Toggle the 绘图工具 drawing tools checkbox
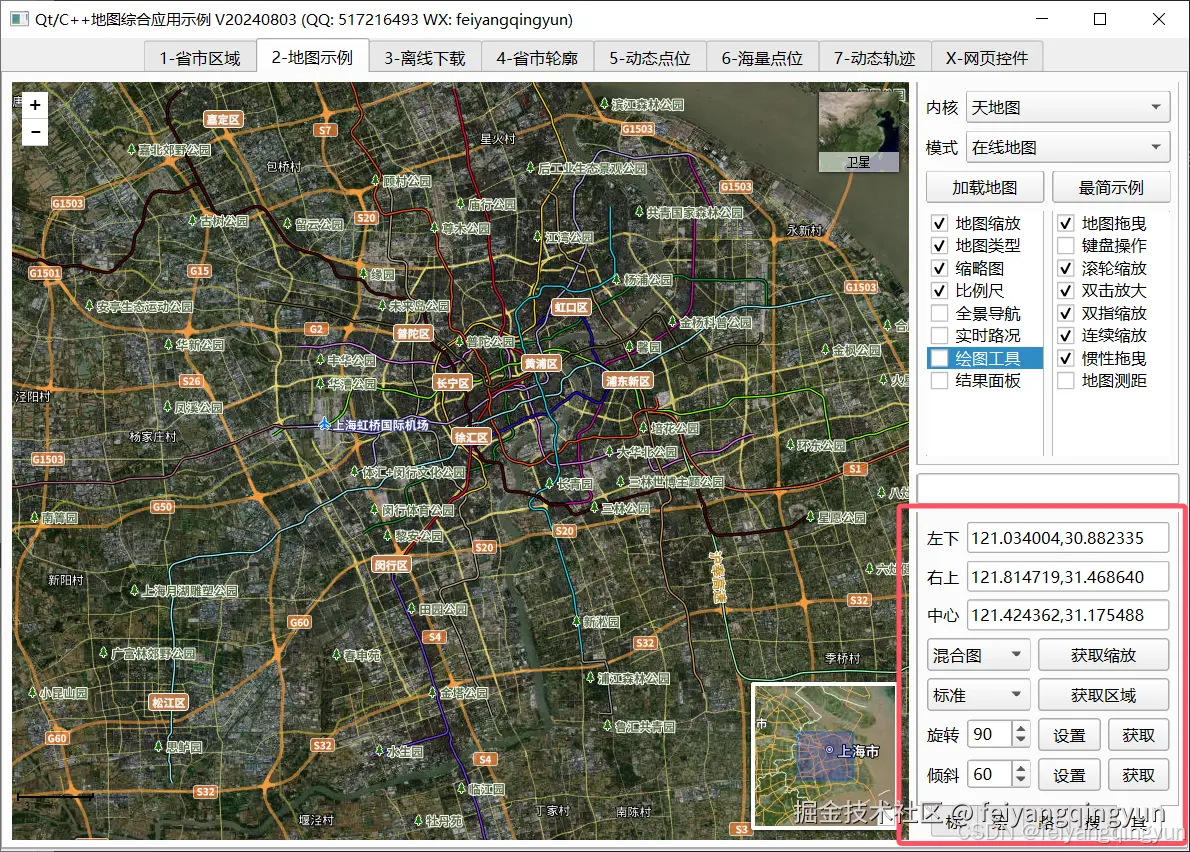 pyautogui.click(x=940, y=358)
